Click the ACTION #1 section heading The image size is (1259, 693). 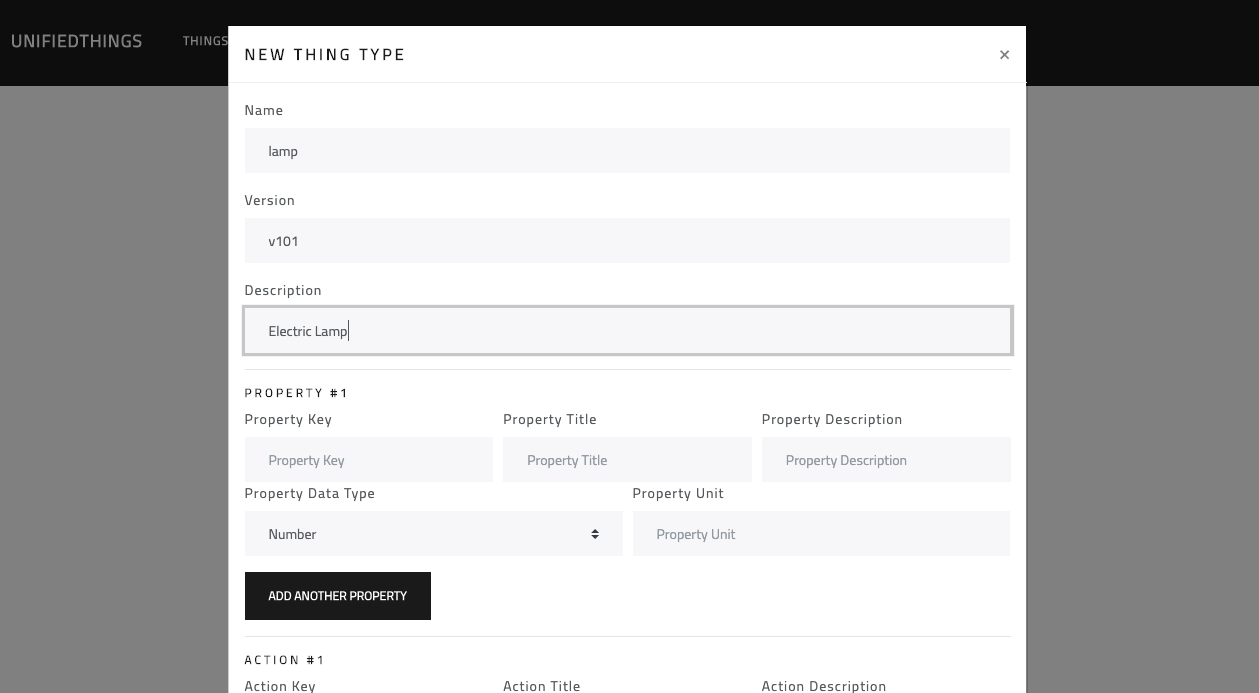pyautogui.click(x=284, y=659)
